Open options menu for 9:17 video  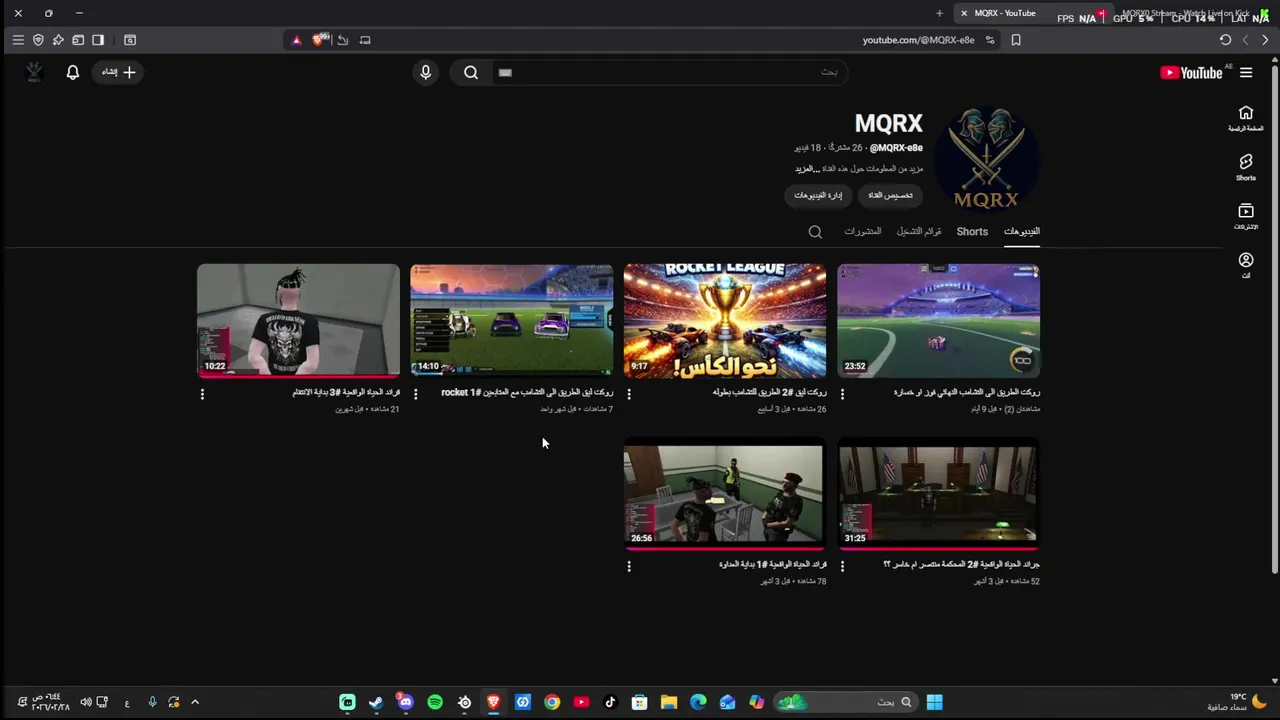click(x=629, y=394)
